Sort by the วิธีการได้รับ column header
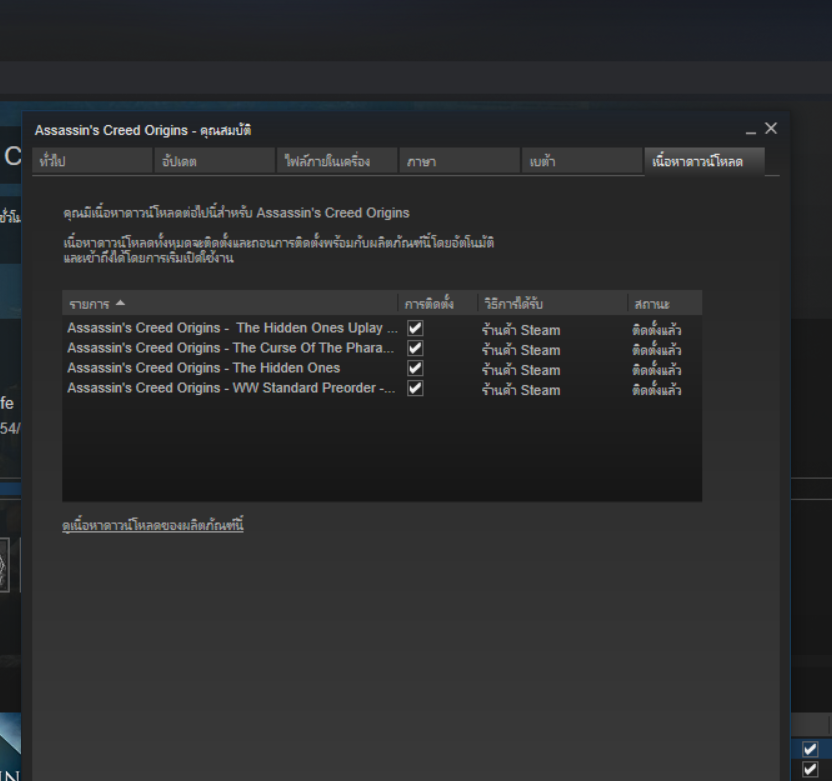 point(553,303)
